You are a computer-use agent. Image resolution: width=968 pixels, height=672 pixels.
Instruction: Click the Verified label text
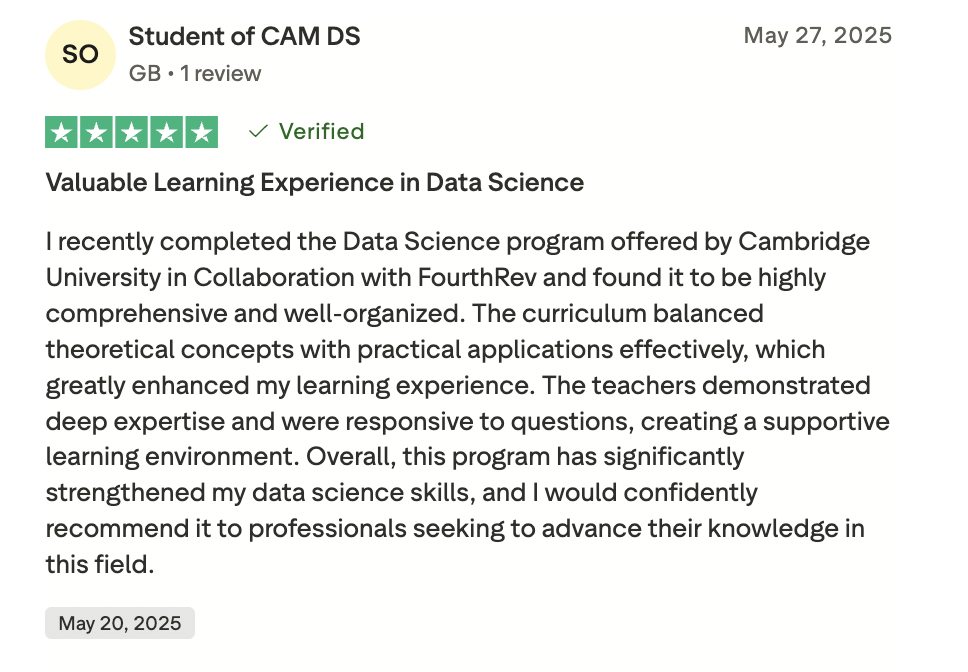321,131
